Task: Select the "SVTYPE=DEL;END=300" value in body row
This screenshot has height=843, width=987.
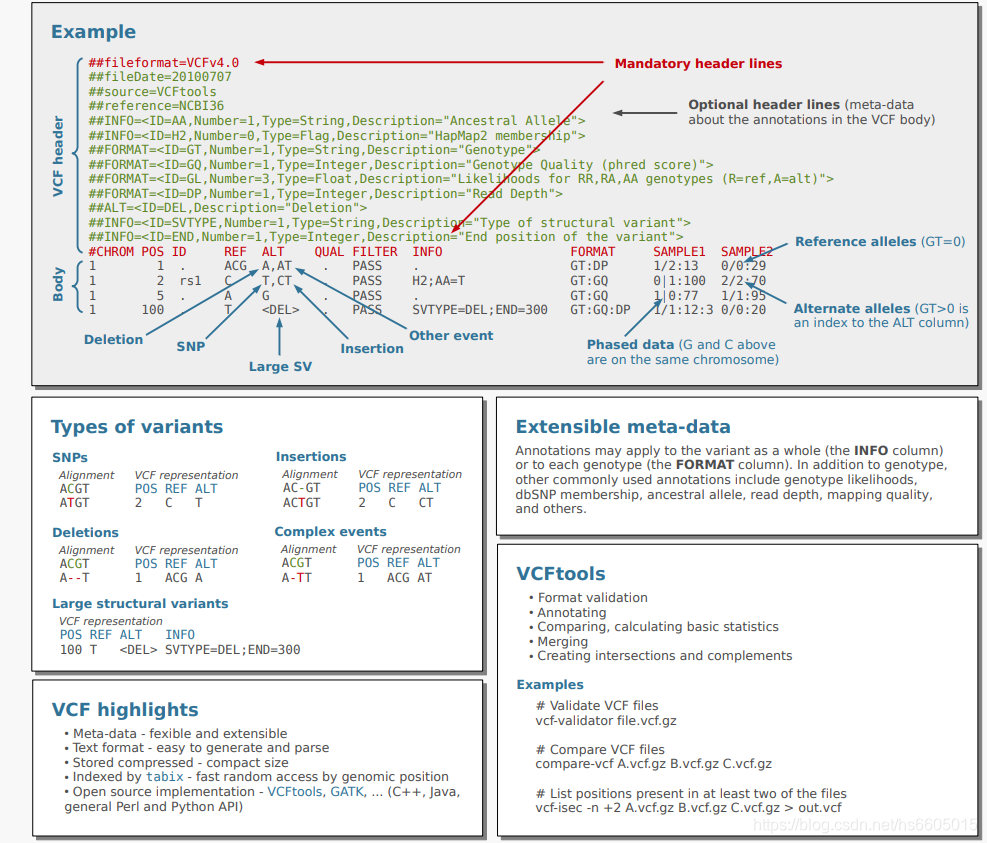Action: 480,310
